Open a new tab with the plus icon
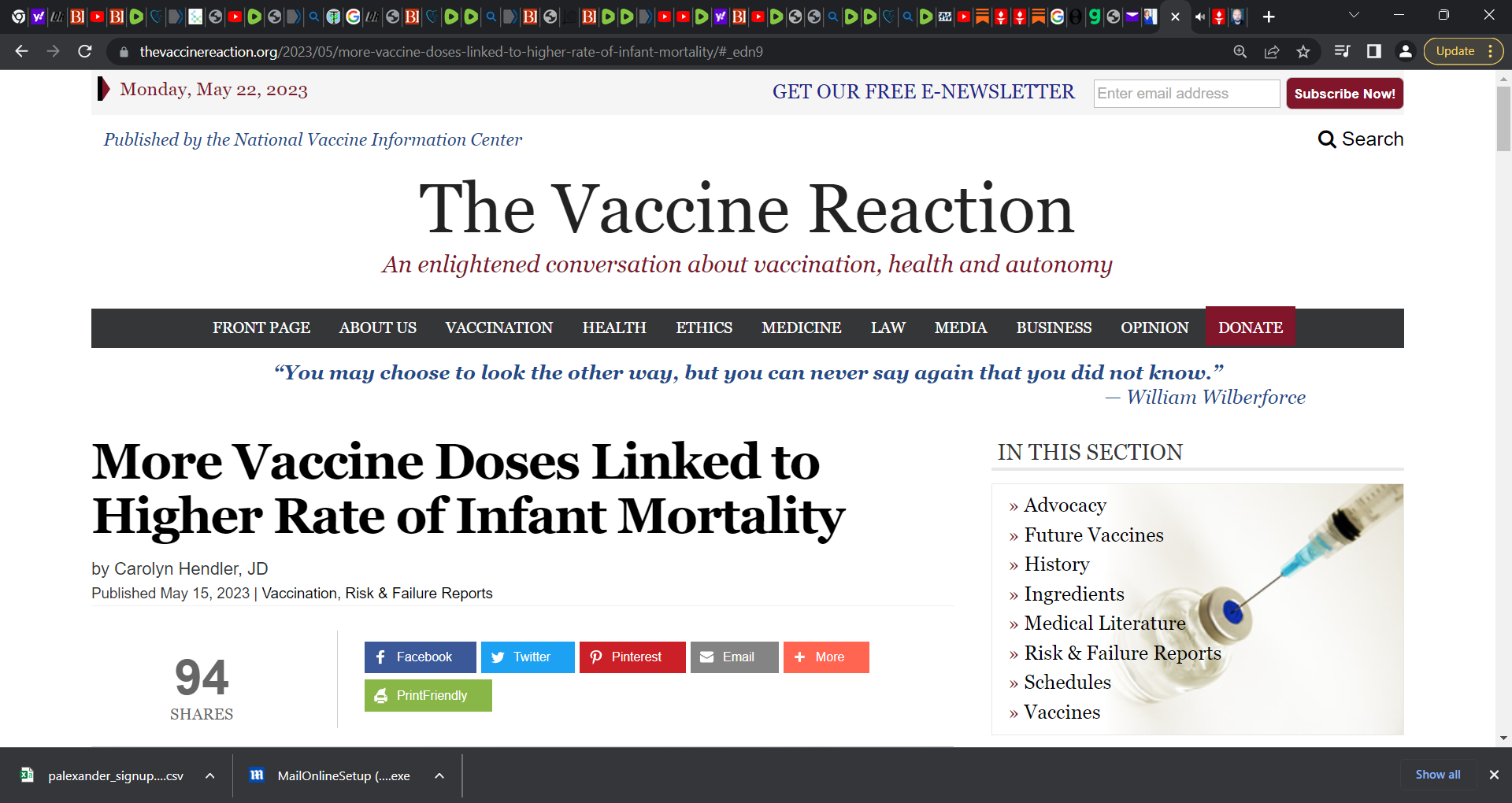Screen dimensions: 1512x803 click(1269, 17)
